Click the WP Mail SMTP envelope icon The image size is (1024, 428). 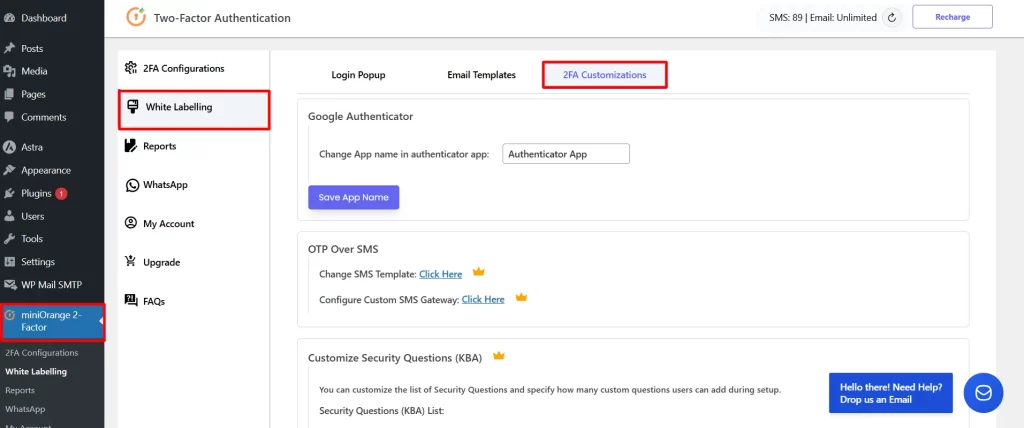point(9,285)
